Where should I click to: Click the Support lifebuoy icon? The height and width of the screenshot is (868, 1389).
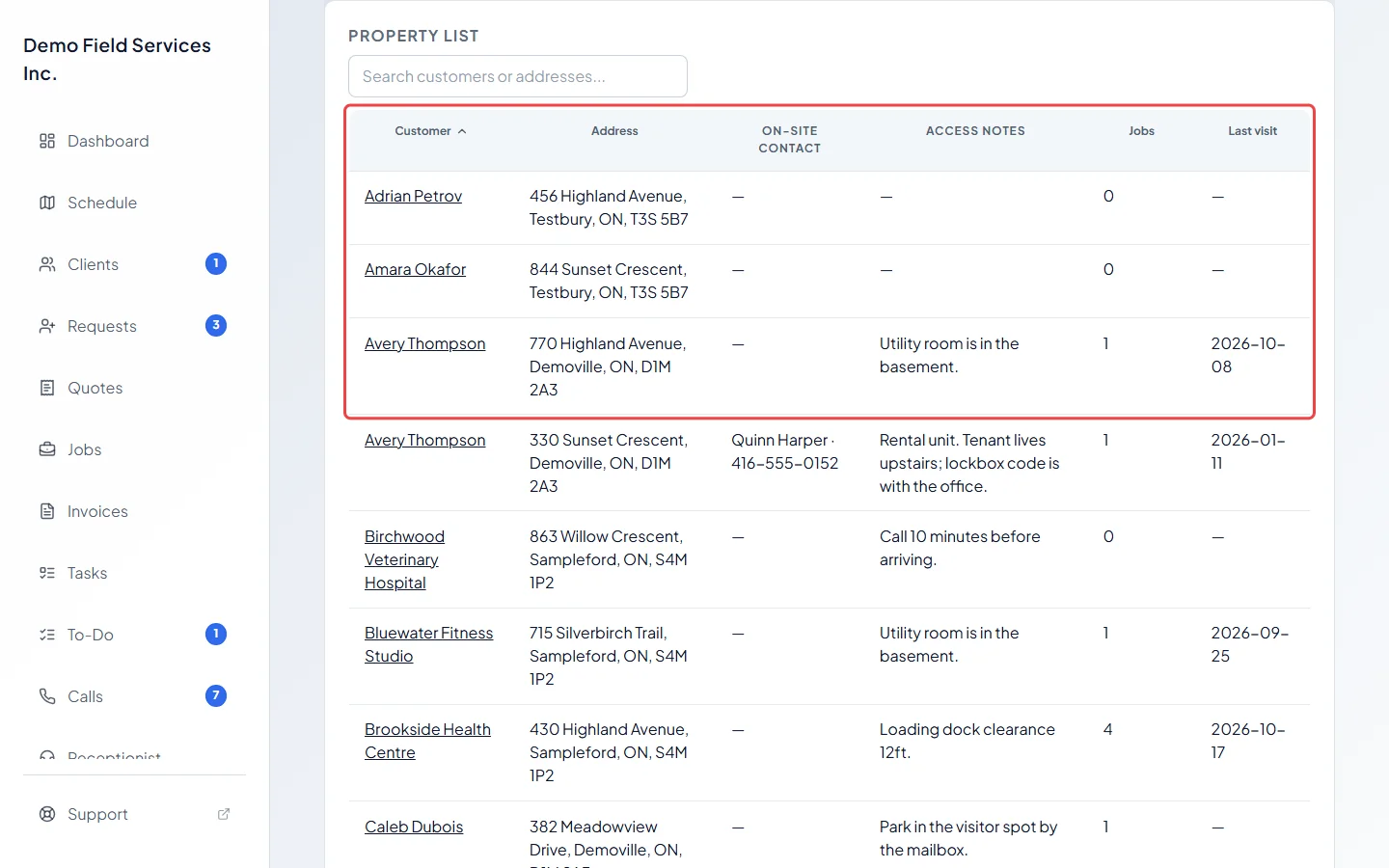click(47, 814)
